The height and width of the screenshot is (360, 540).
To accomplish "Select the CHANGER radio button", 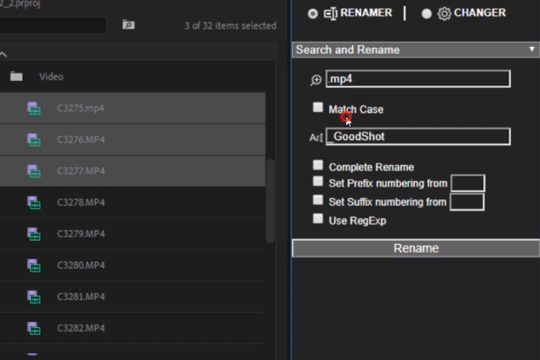I will pyautogui.click(x=426, y=13).
